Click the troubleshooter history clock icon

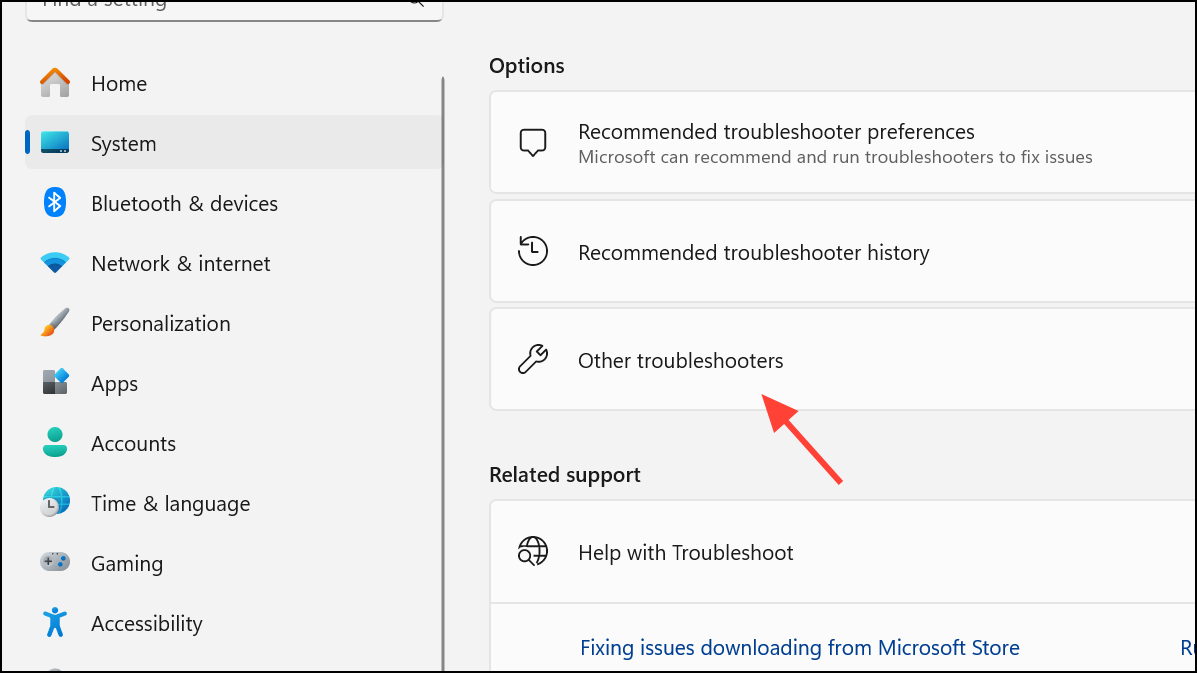[x=533, y=252]
